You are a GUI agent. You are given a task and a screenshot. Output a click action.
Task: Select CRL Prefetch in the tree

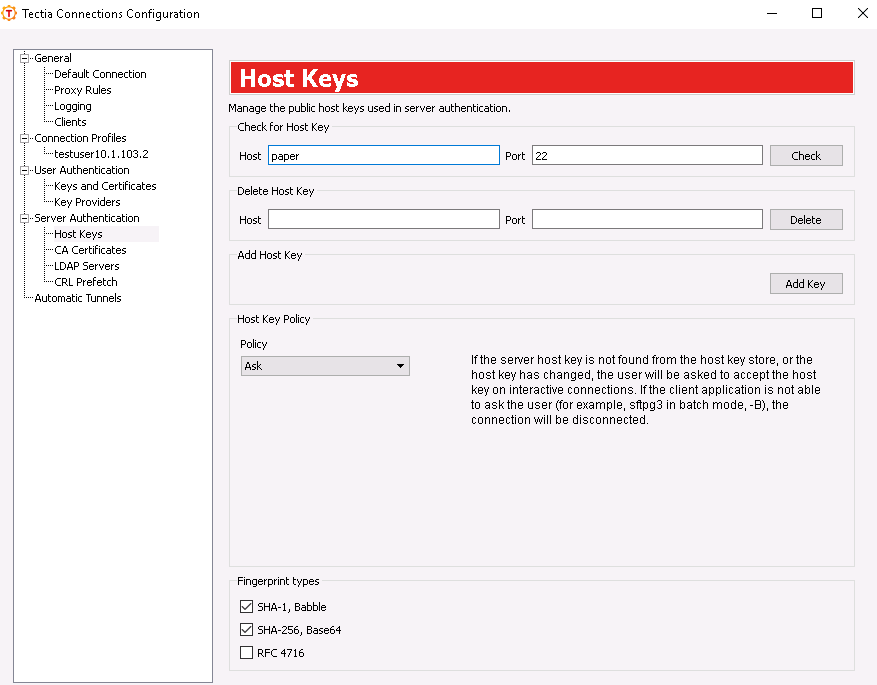click(x=86, y=282)
